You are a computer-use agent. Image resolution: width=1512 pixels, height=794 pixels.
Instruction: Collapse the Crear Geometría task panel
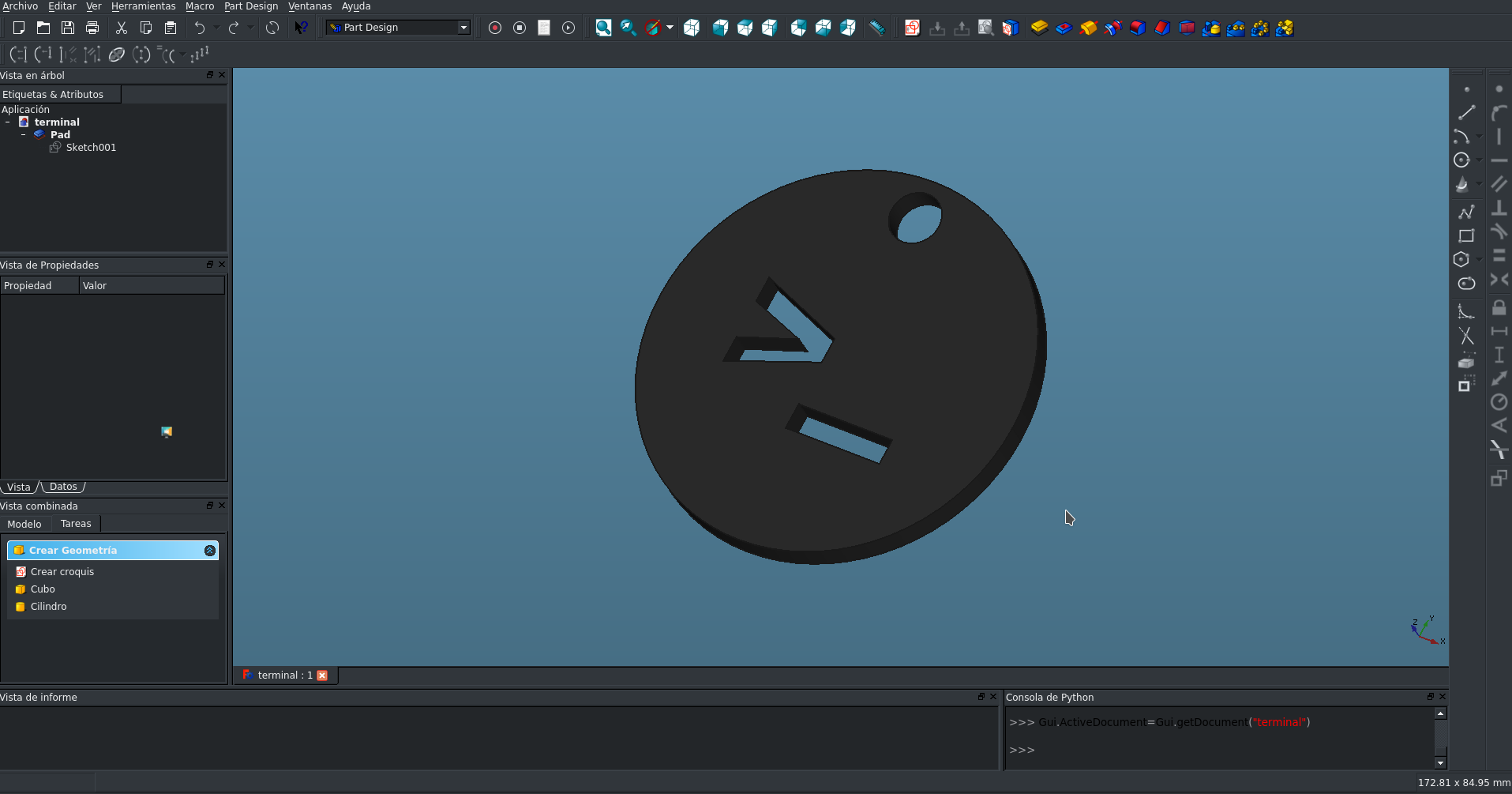(210, 551)
